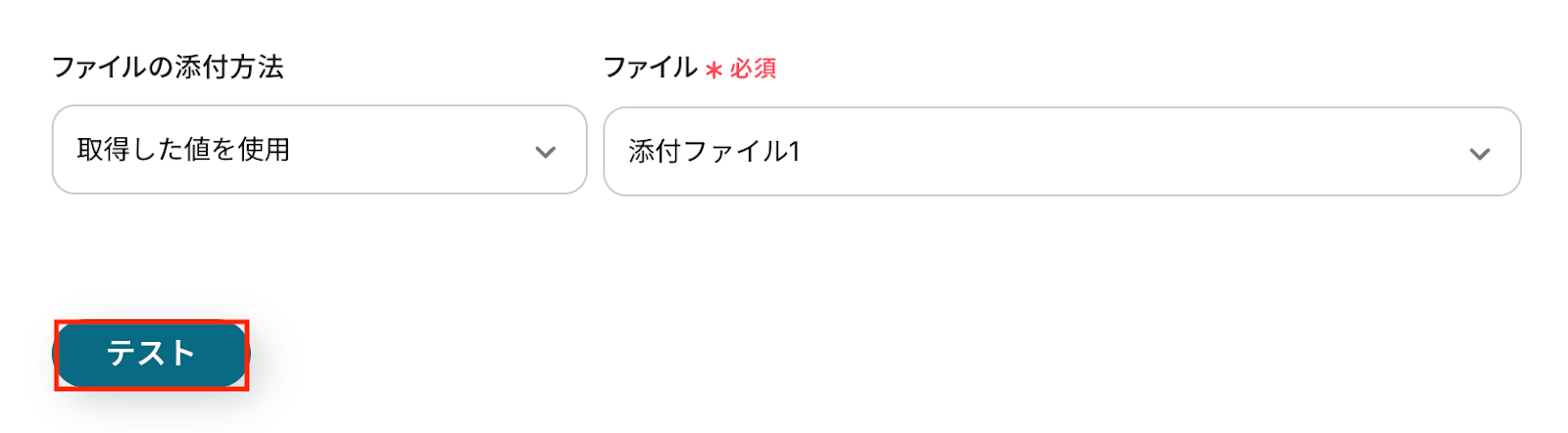Focus the required file combo box
The image size is (1568, 433).
pos(1061,152)
